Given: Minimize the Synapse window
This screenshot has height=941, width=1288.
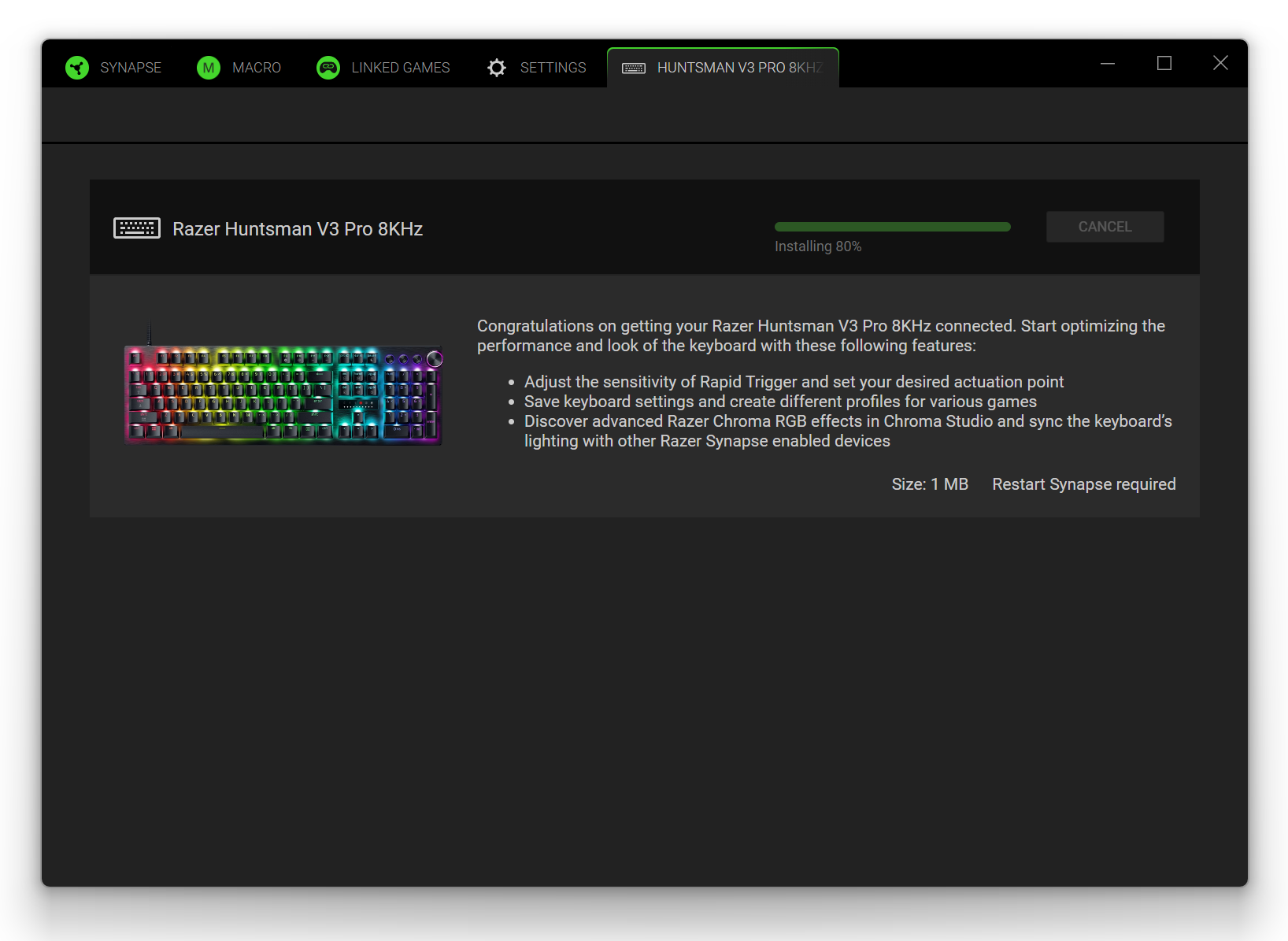Looking at the screenshot, I should coord(1108,63).
